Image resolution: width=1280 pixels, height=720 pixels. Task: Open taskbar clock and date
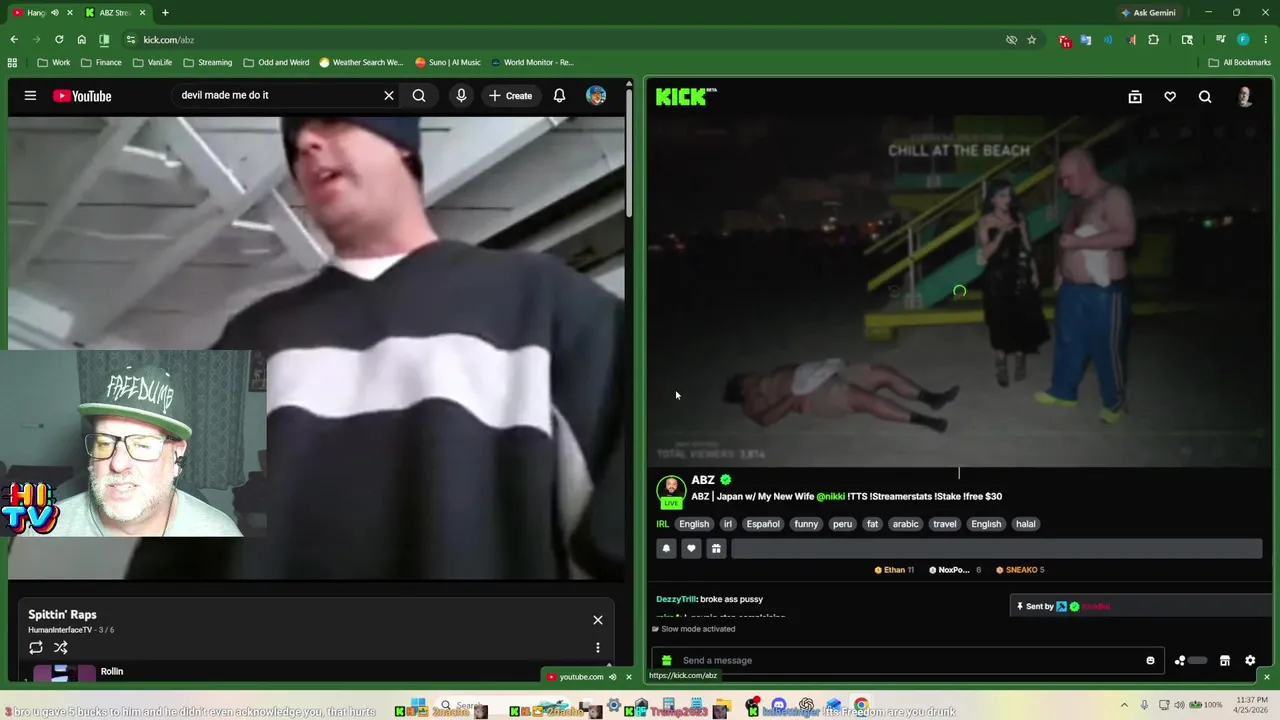point(1252,705)
